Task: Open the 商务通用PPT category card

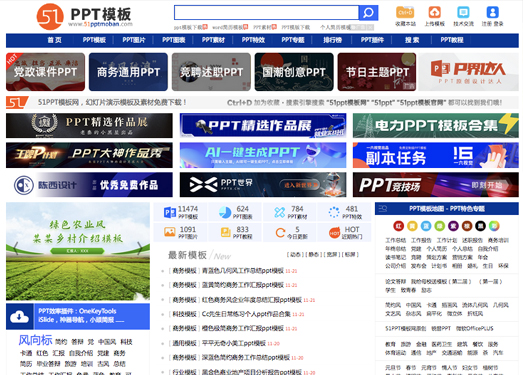Action: [128, 72]
